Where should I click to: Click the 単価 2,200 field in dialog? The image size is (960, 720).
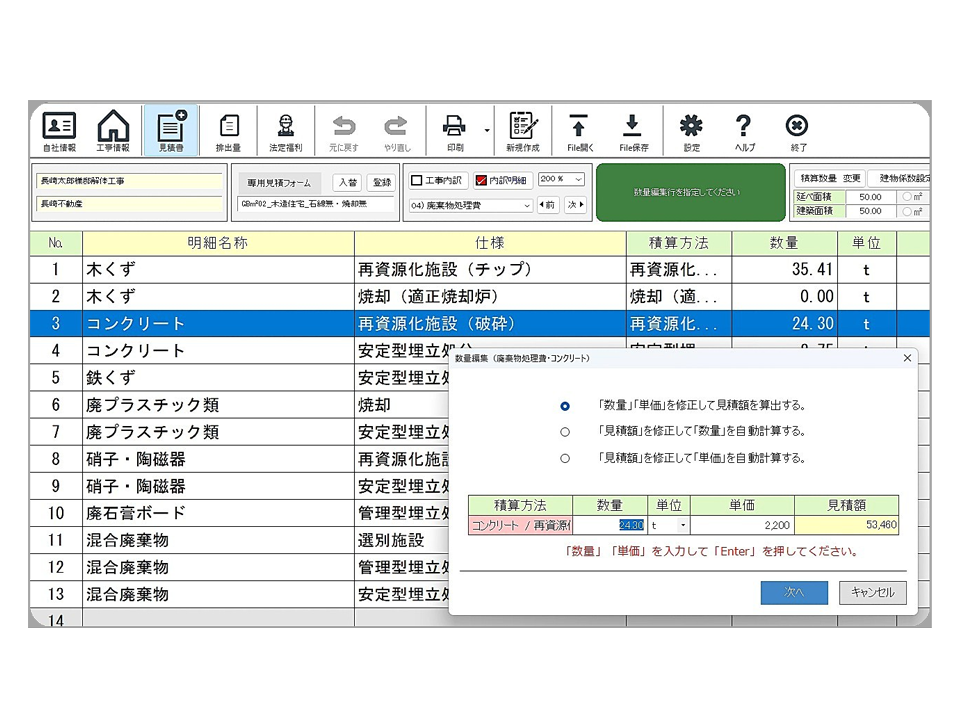click(742, 525)
